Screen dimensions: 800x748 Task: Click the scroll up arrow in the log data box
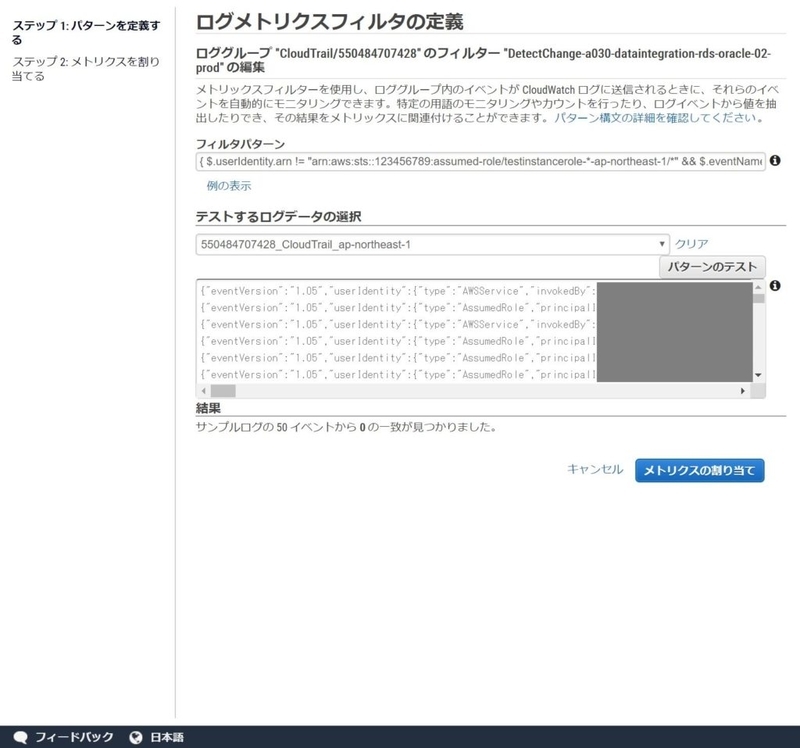coord(759,287)
